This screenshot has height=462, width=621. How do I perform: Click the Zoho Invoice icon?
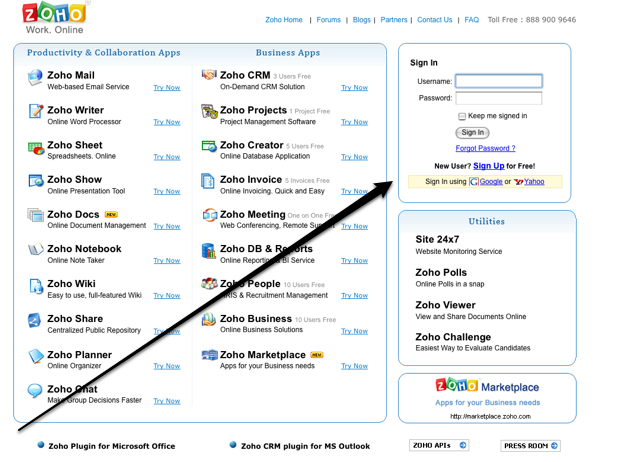(x=208, y=181)
